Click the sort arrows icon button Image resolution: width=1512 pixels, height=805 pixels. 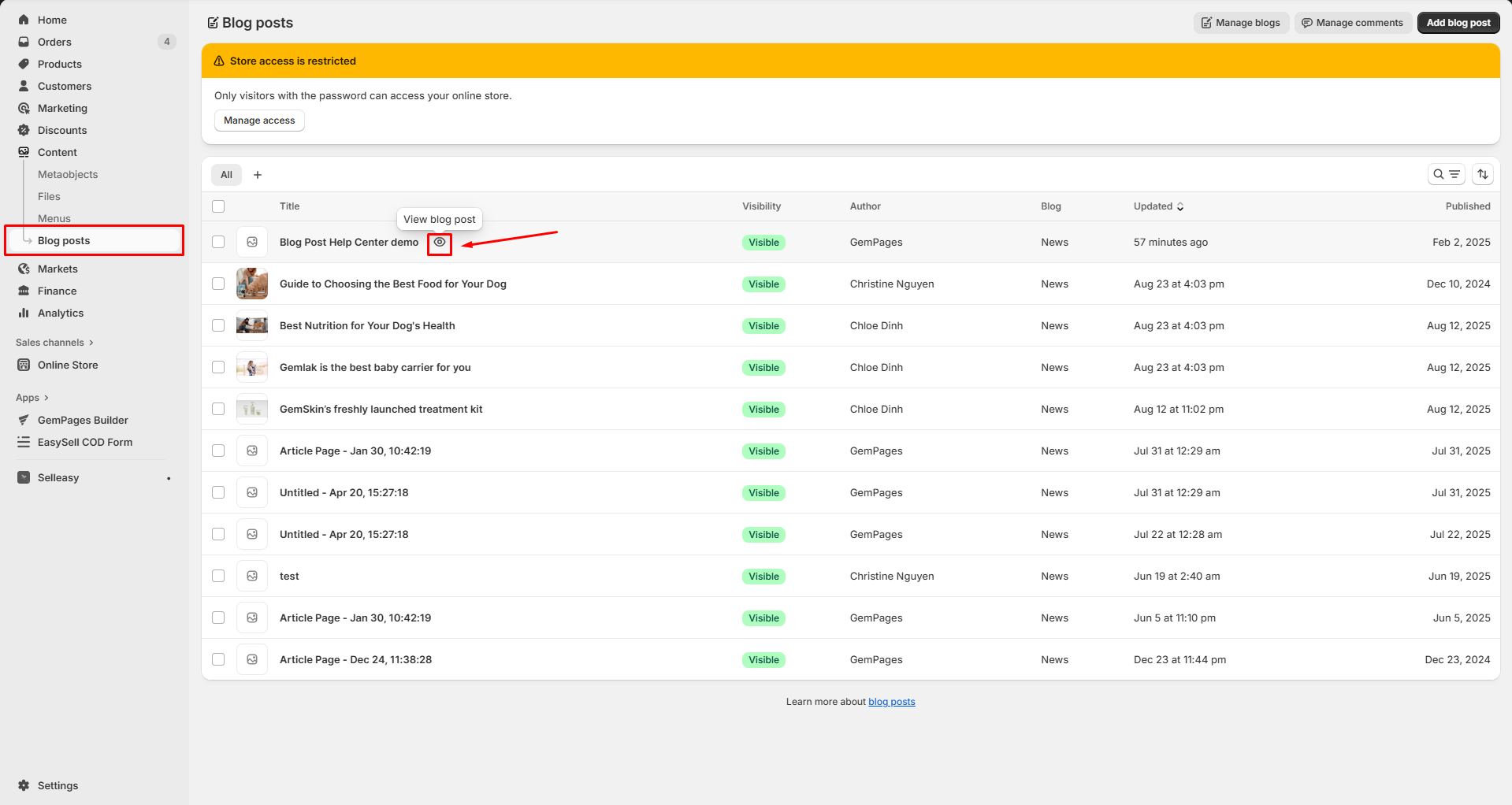pos(1482,174)
